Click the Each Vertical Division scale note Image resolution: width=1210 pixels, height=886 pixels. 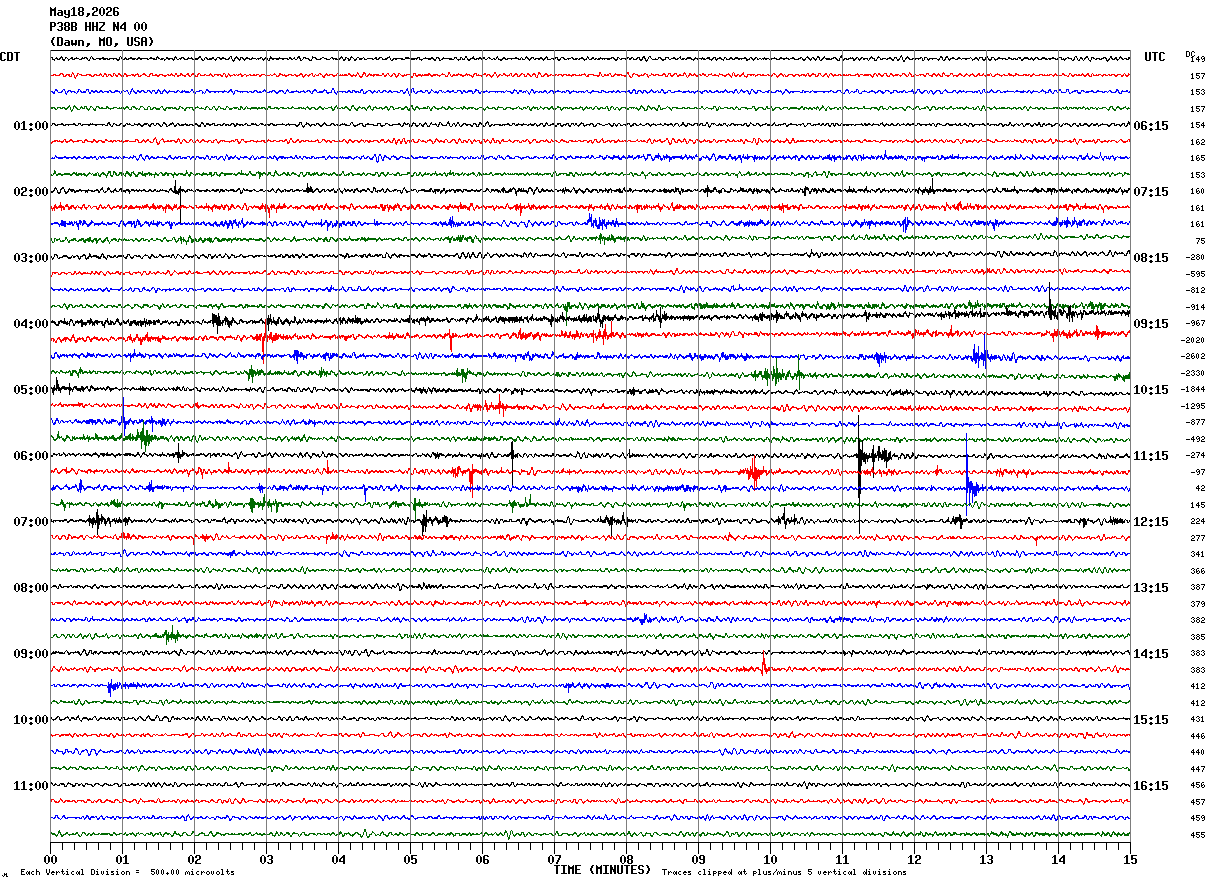[127, 872]
